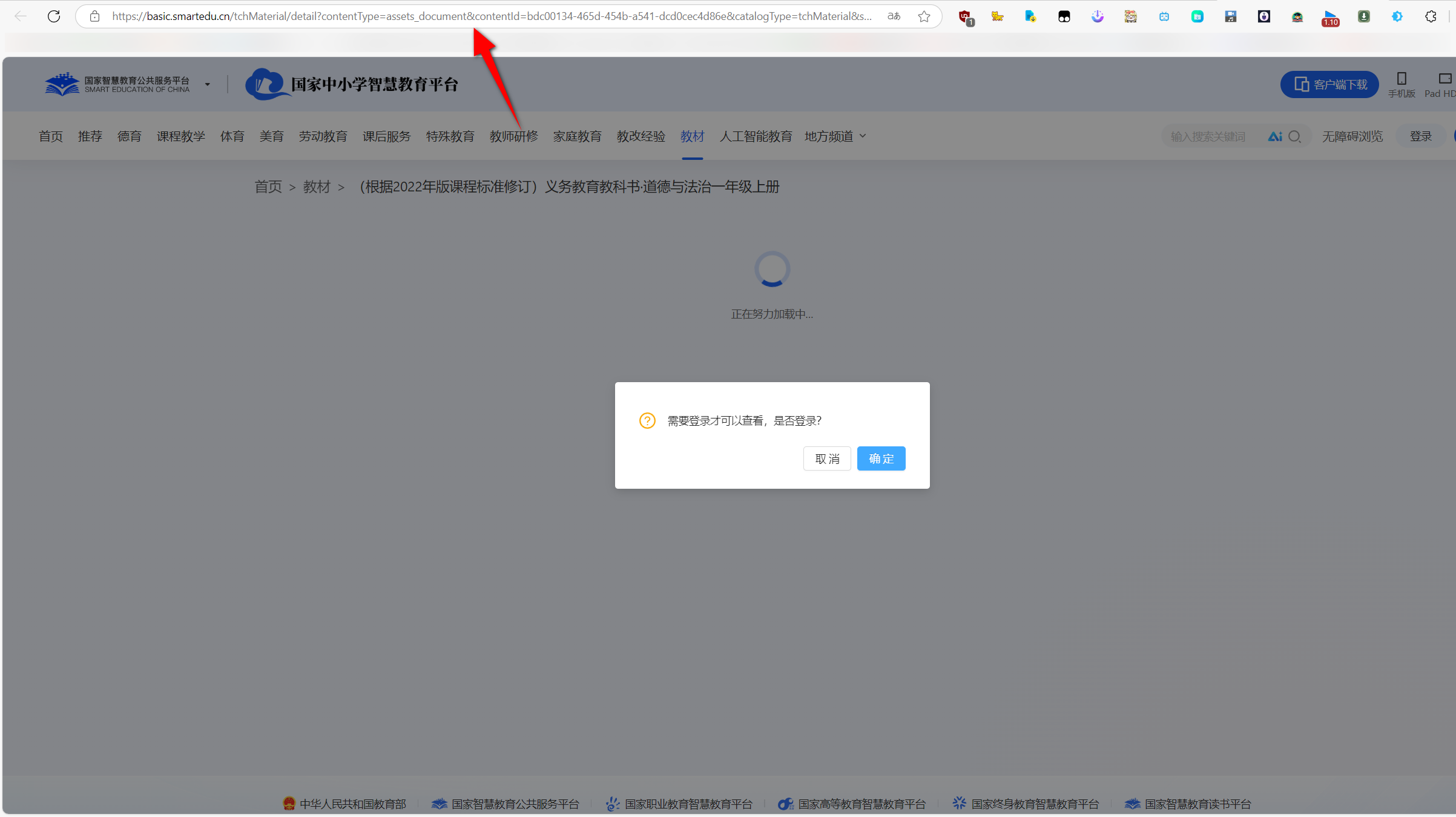
Task: Click the site security padlock in address bar
Action: click(94, 16)
